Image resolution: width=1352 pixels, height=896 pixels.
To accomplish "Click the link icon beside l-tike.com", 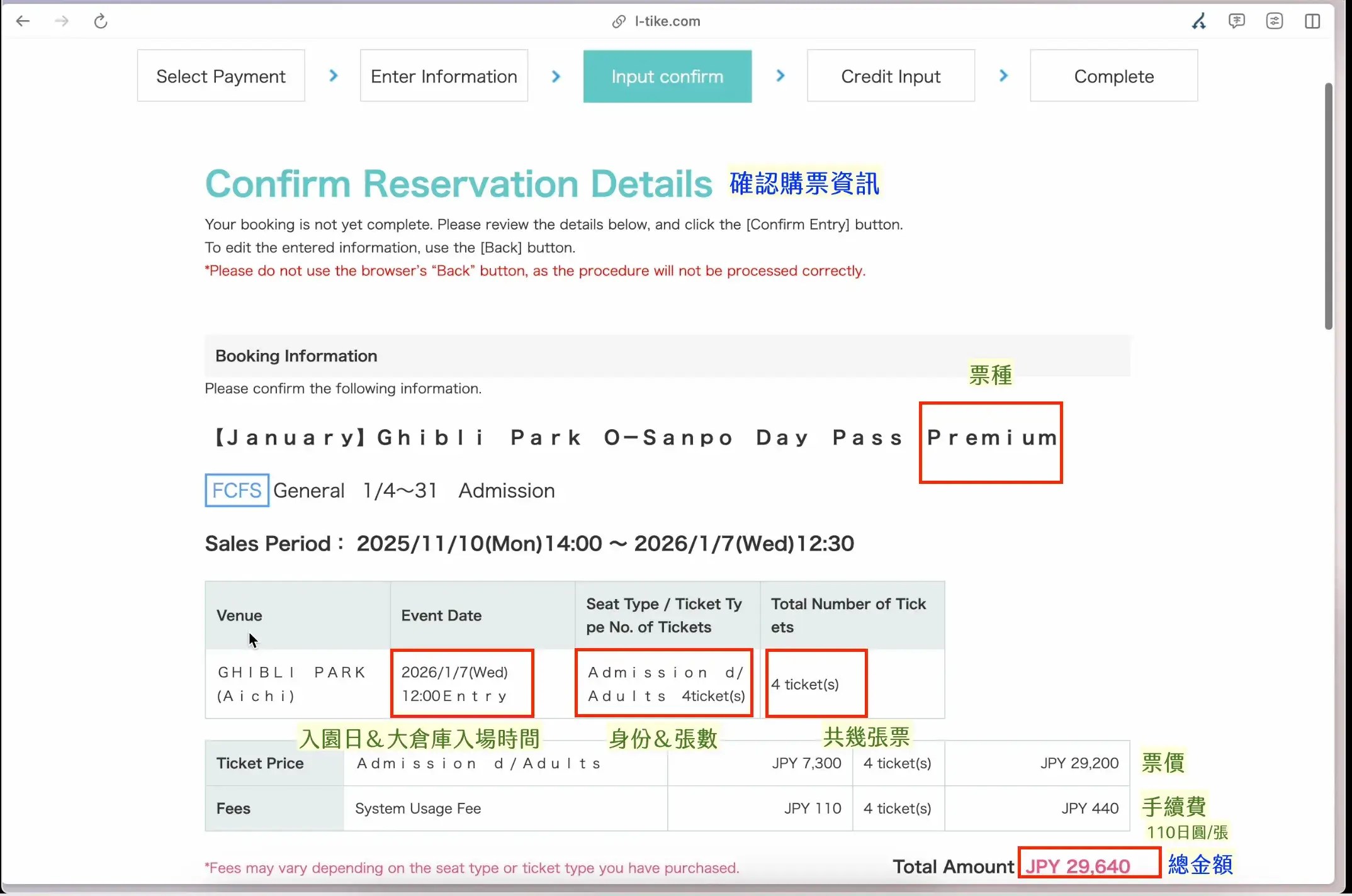I will point(619,21).
